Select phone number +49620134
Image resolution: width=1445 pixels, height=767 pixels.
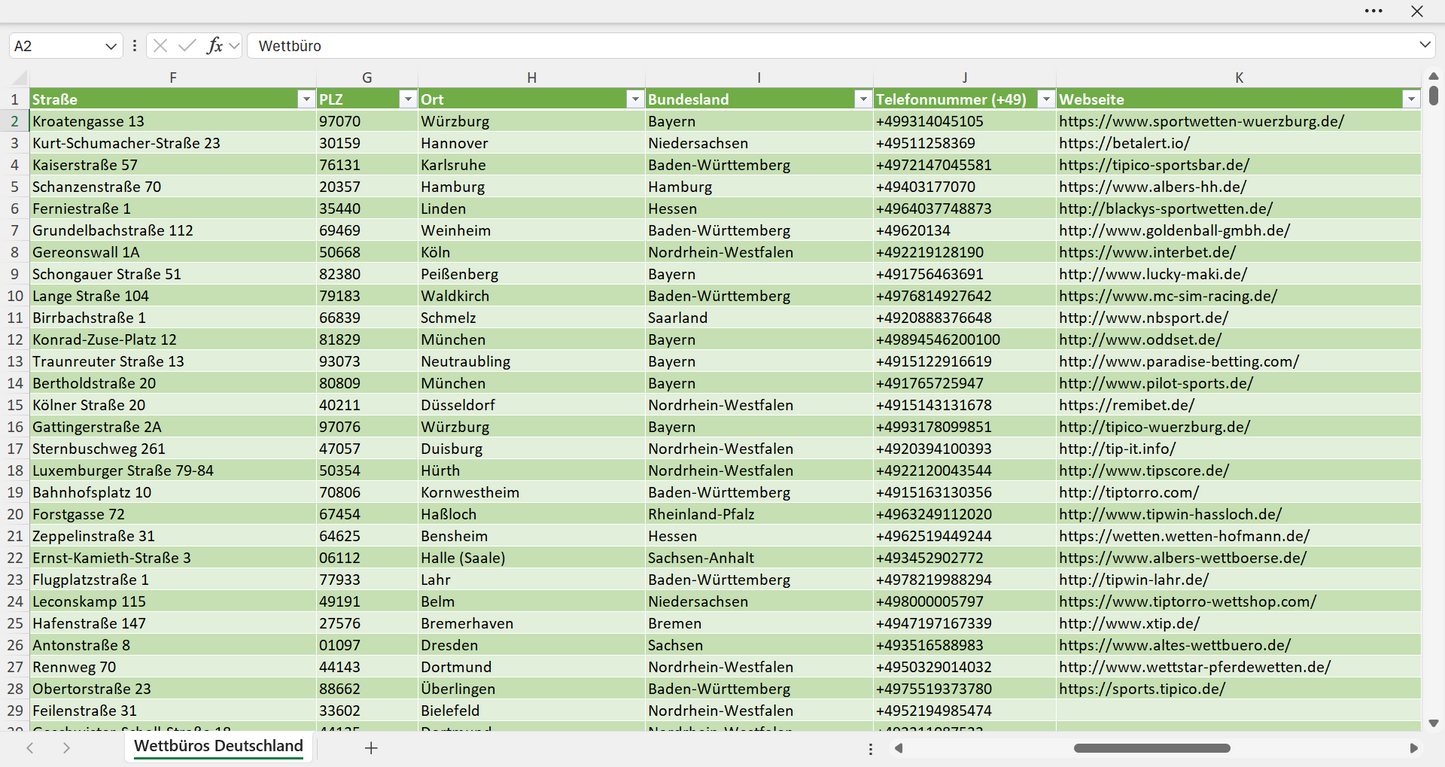(965, 230)
